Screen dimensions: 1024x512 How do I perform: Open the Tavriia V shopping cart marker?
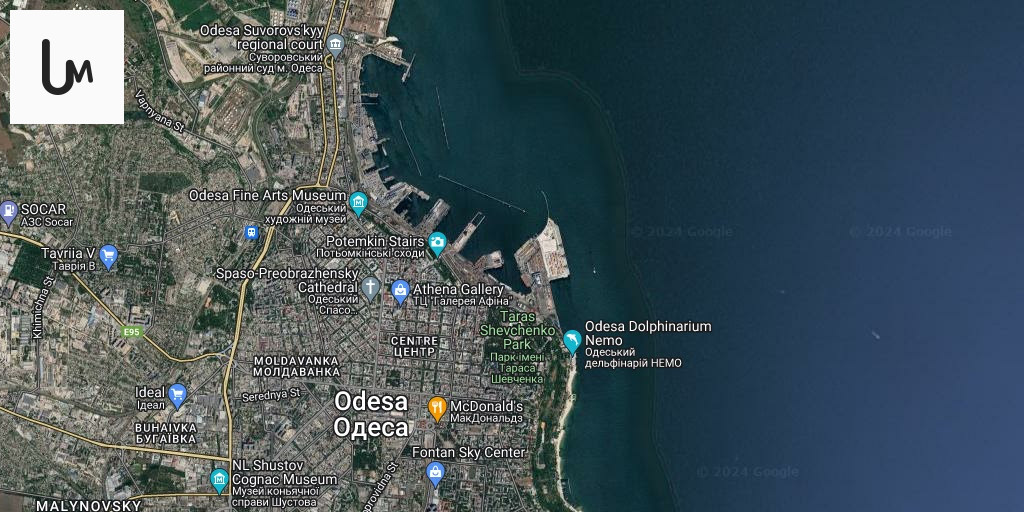(108, 257)
